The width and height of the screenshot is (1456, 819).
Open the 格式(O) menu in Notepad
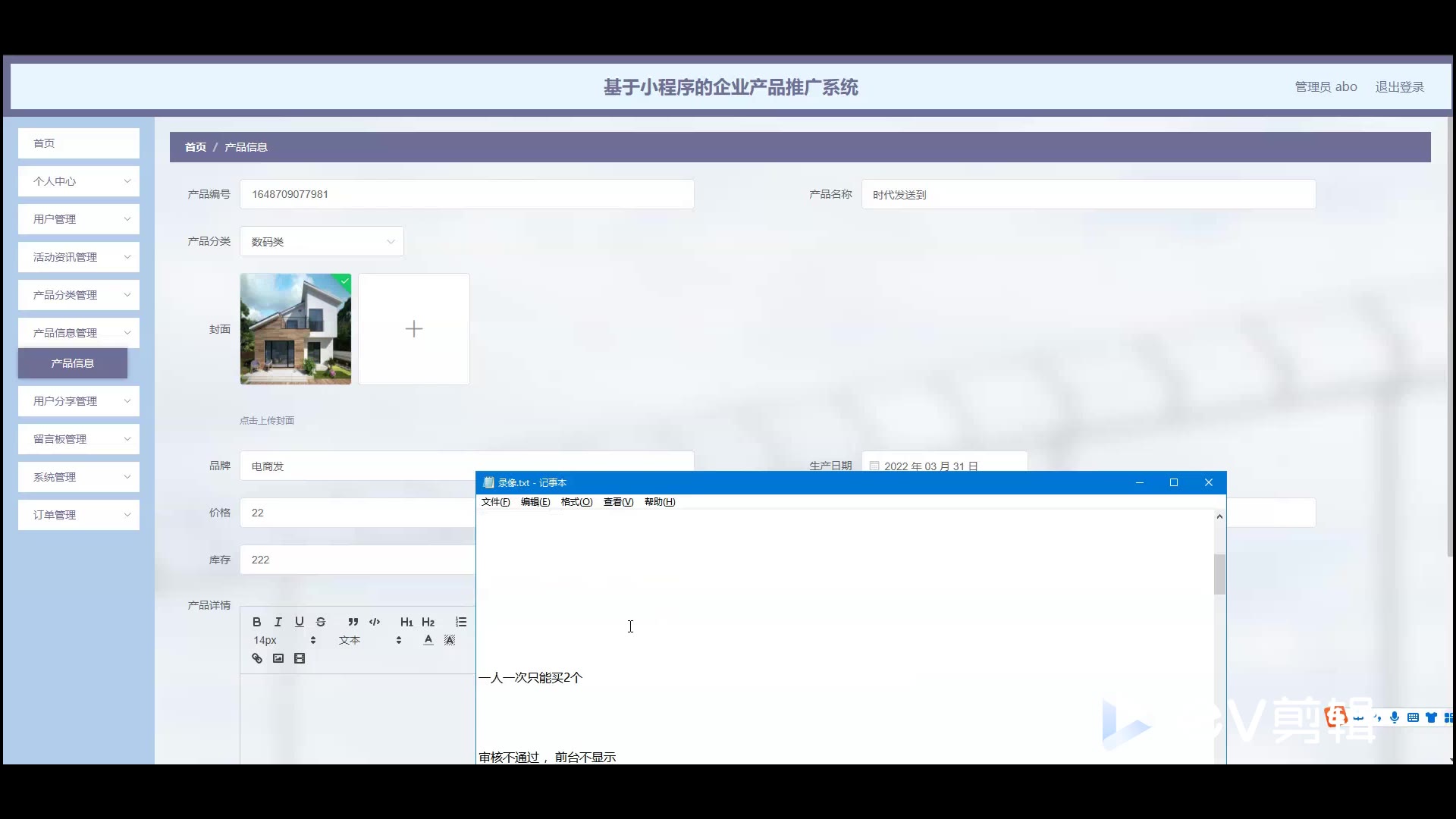[576, 502]
